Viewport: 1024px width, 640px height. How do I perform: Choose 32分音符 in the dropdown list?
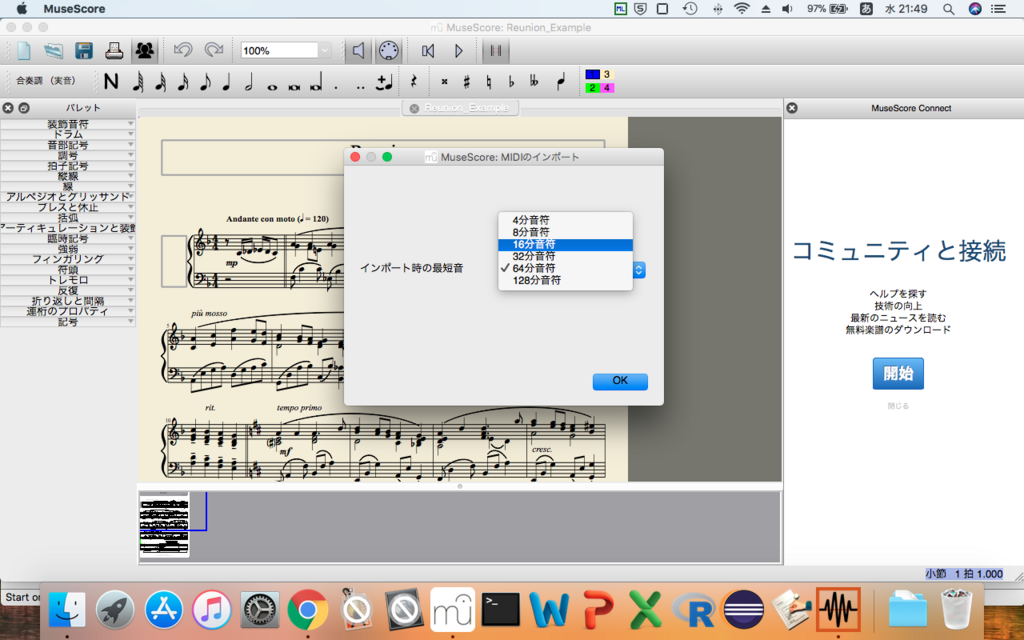coord(566,256)
